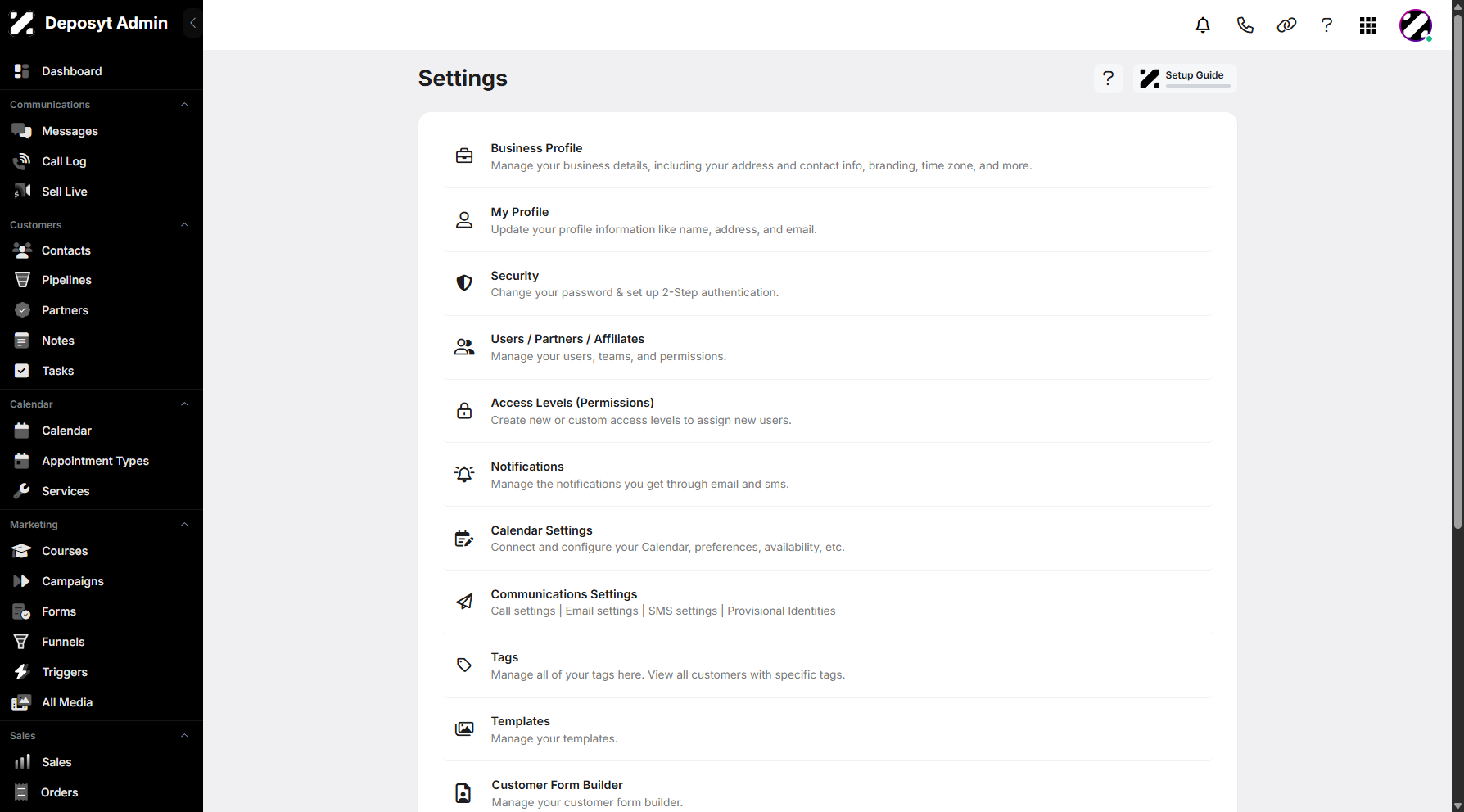Click the Calendar Settings icon
The image size is (1464, 812).
[464, 538]
